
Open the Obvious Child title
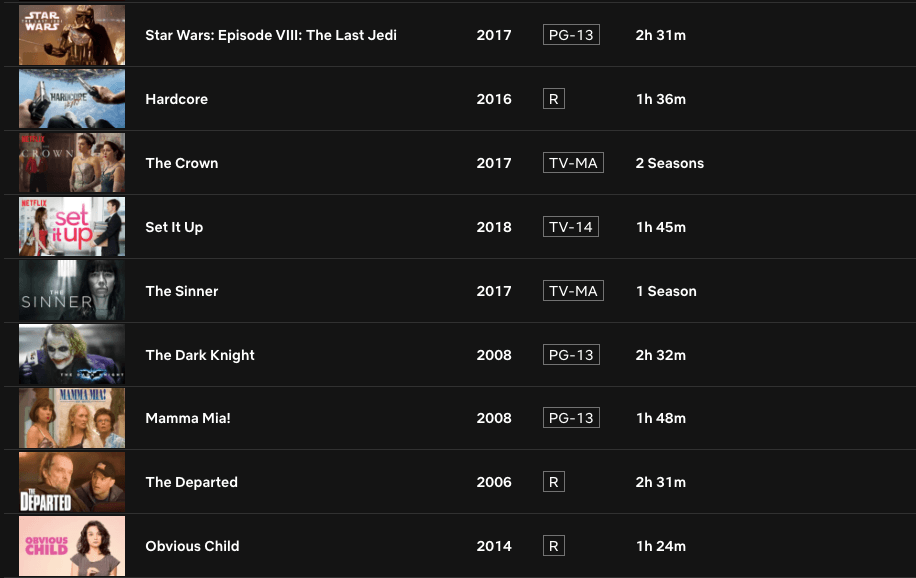coord(193,546)
